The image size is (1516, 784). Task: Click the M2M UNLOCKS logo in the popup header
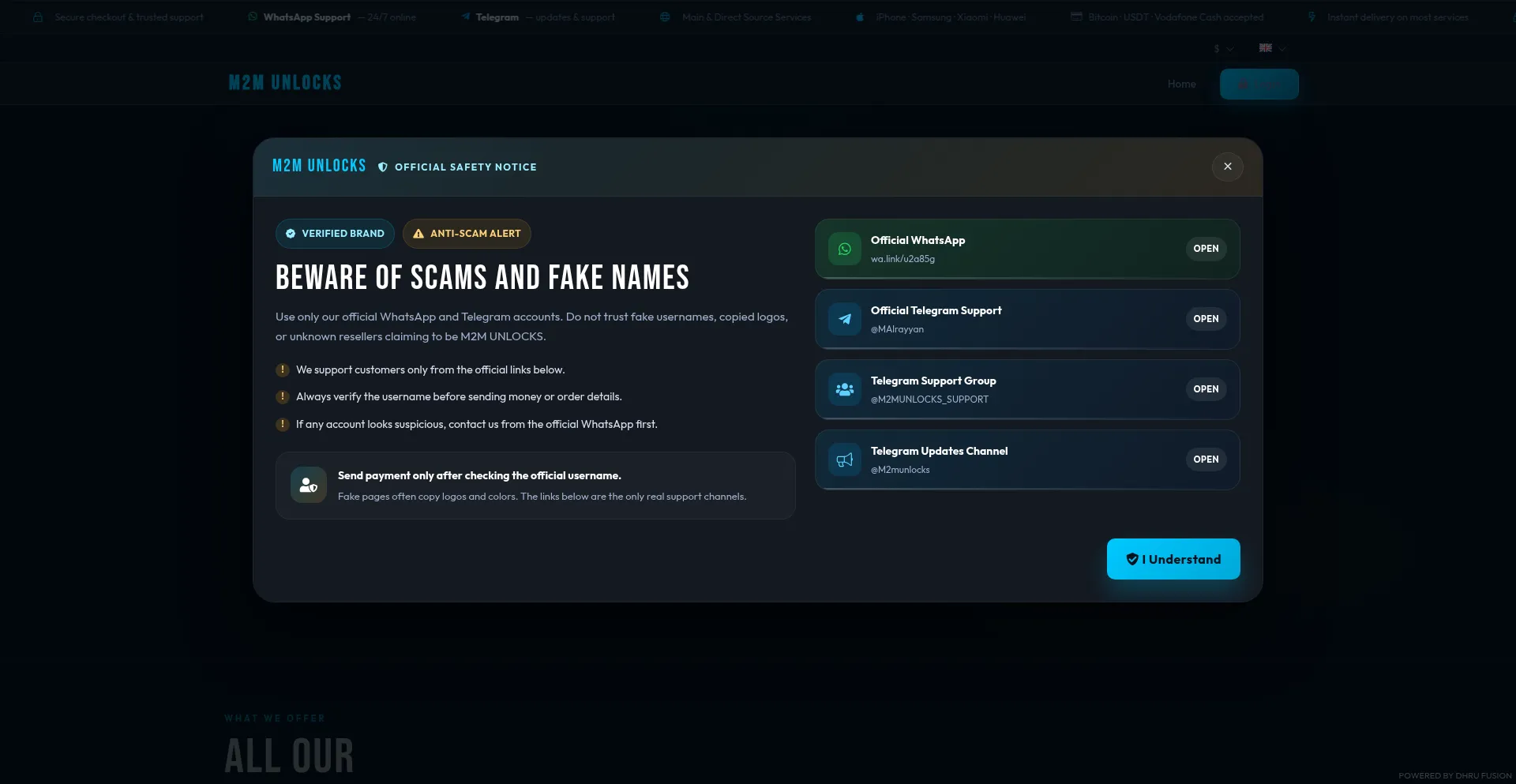(319, 166)
